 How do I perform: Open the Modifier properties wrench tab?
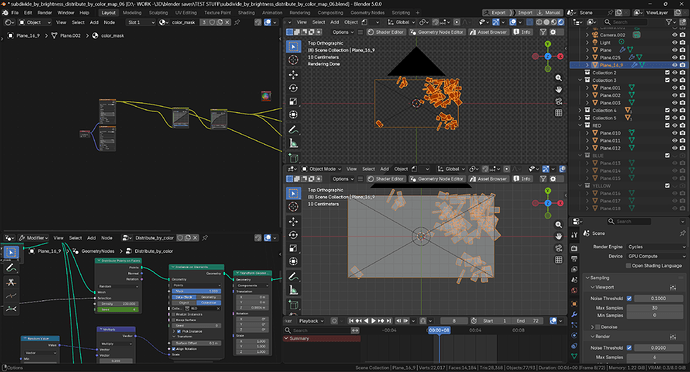574,314
